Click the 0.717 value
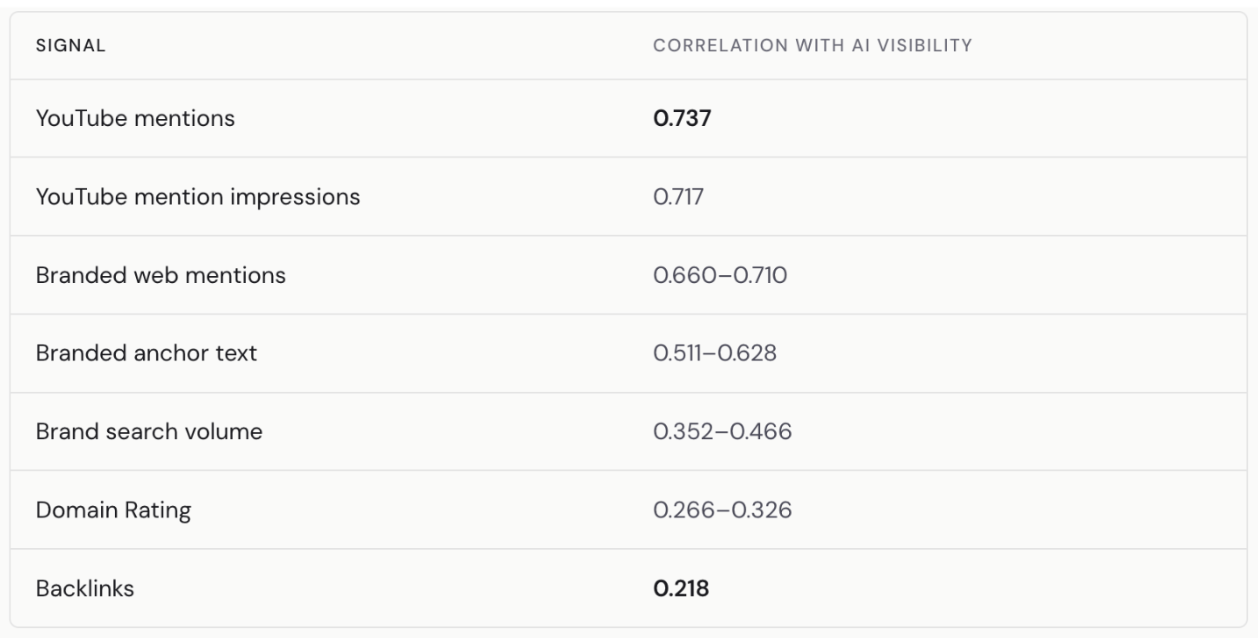This screenshot has width=1258, height=638. click(679, 197)
